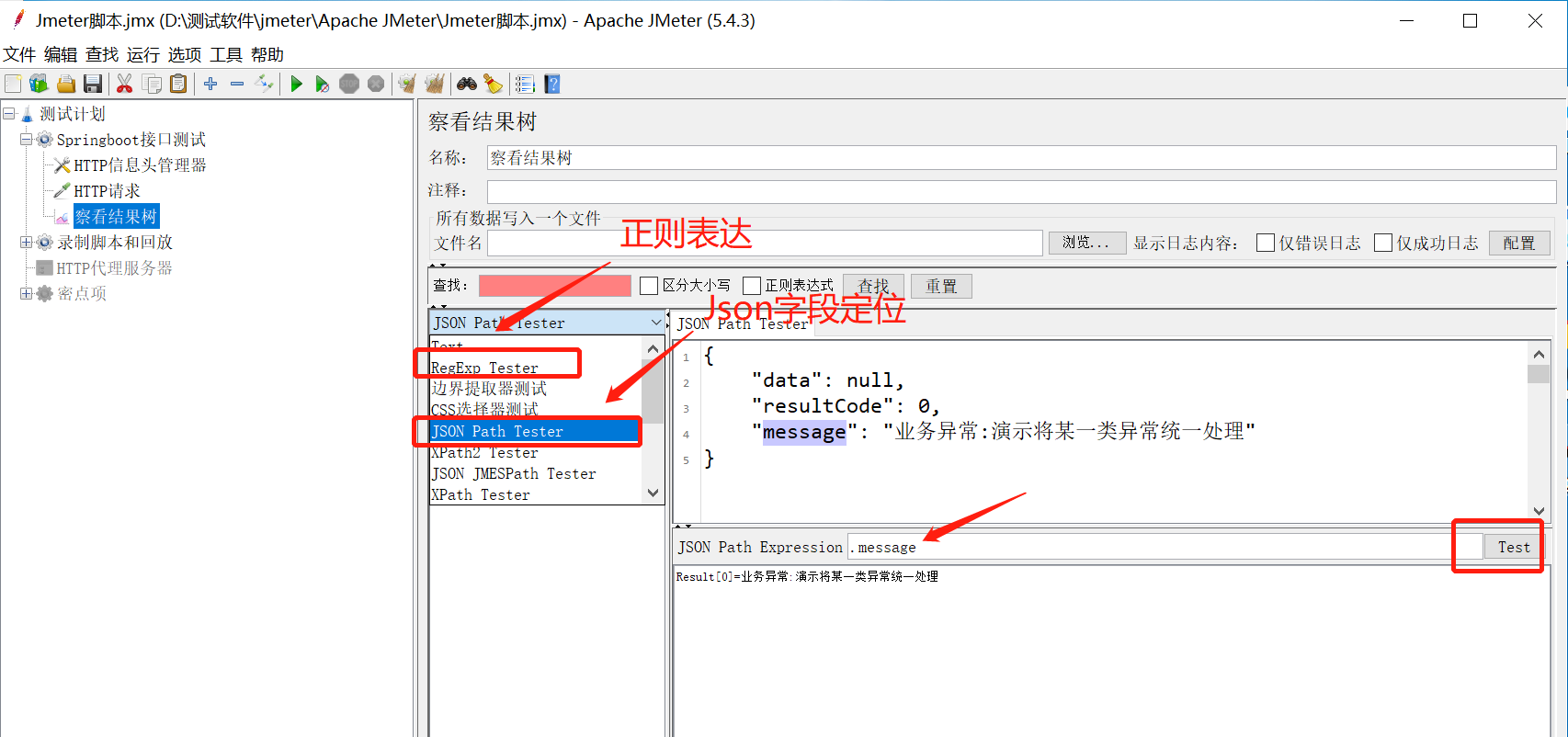
Task: Open the 编辑 menu
Action: point(61,55)
